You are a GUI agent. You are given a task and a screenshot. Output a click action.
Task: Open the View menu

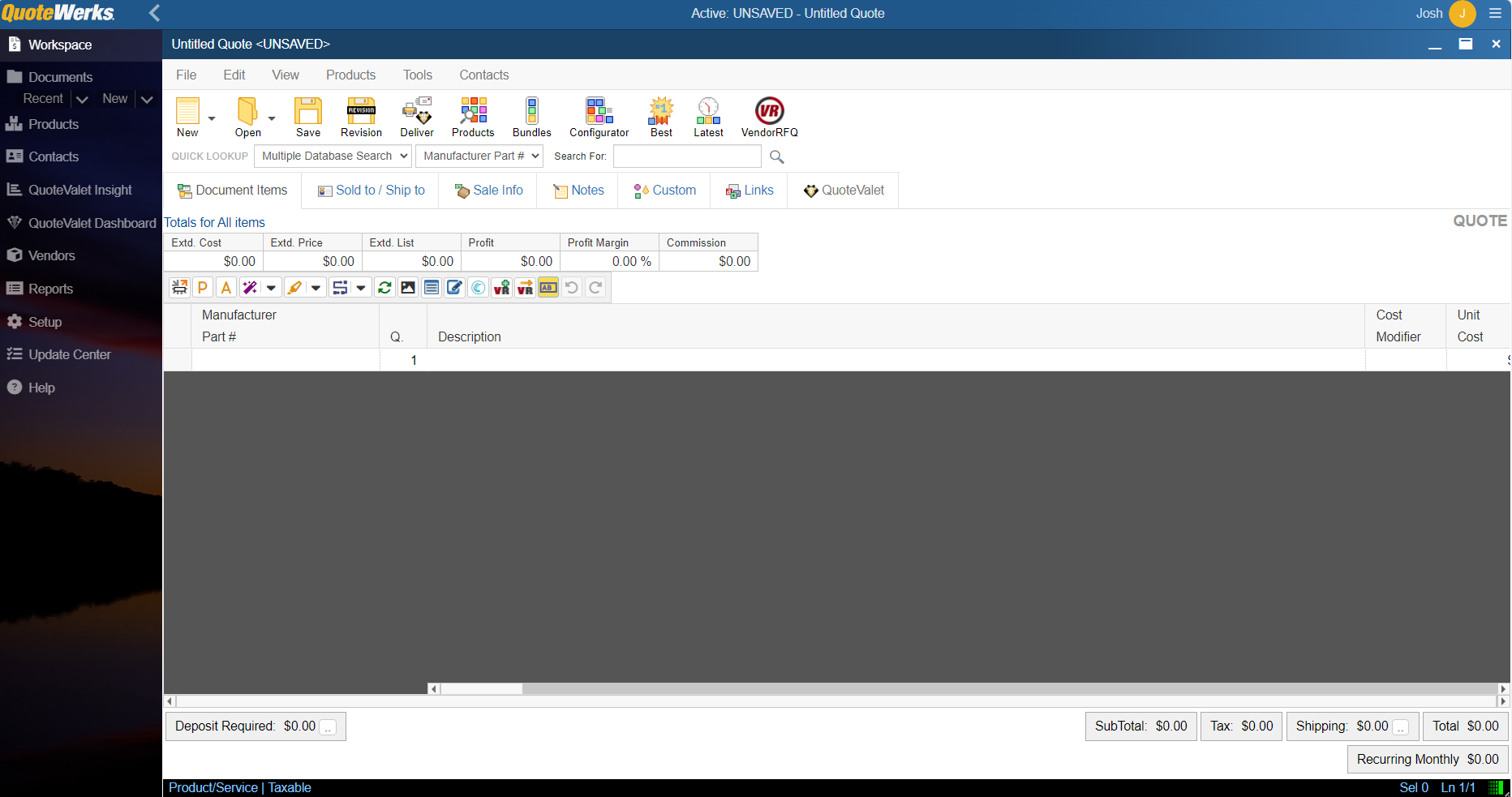286,75
